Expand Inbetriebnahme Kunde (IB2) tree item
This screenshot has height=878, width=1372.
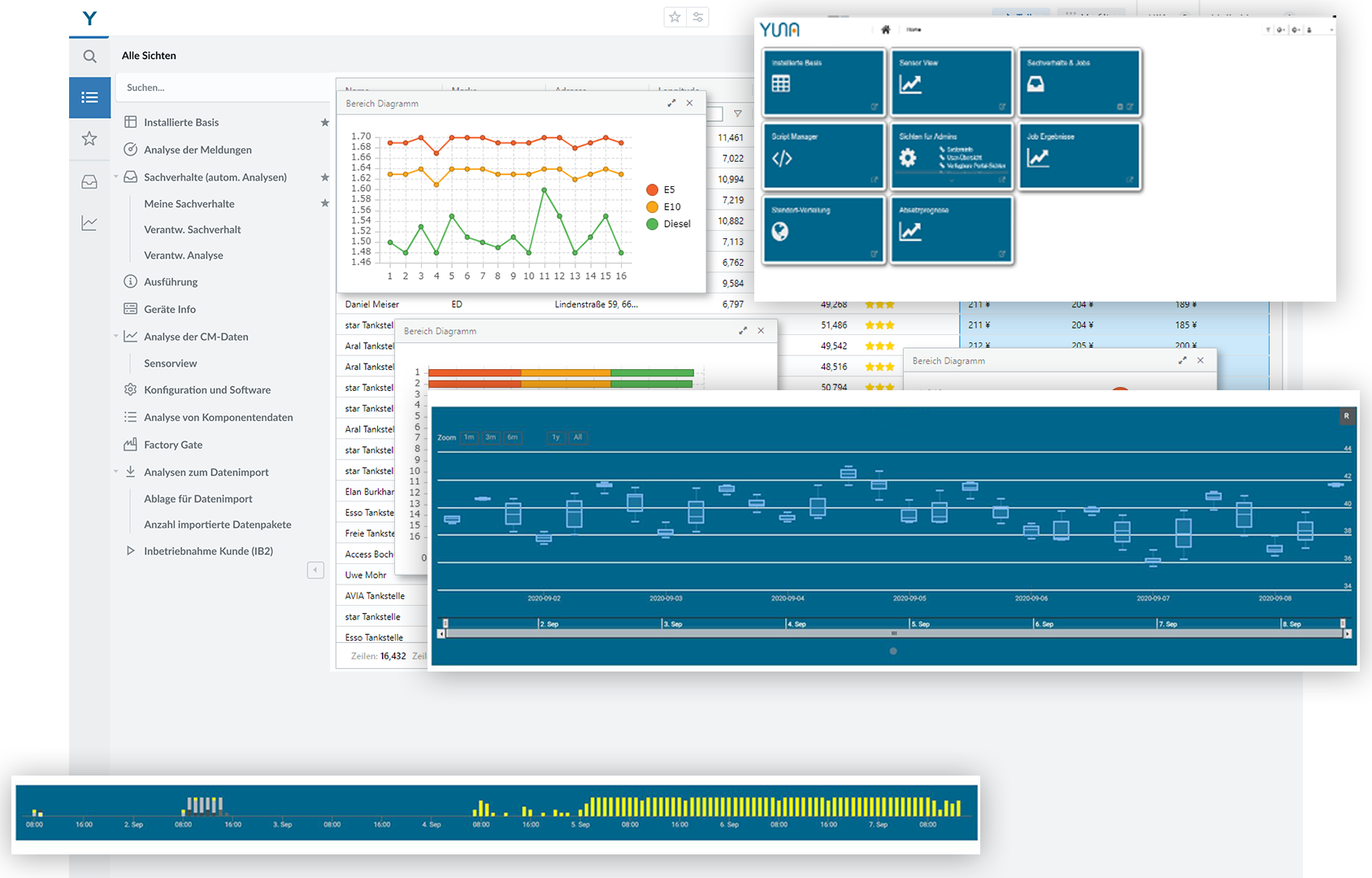(x=130, y=550)
